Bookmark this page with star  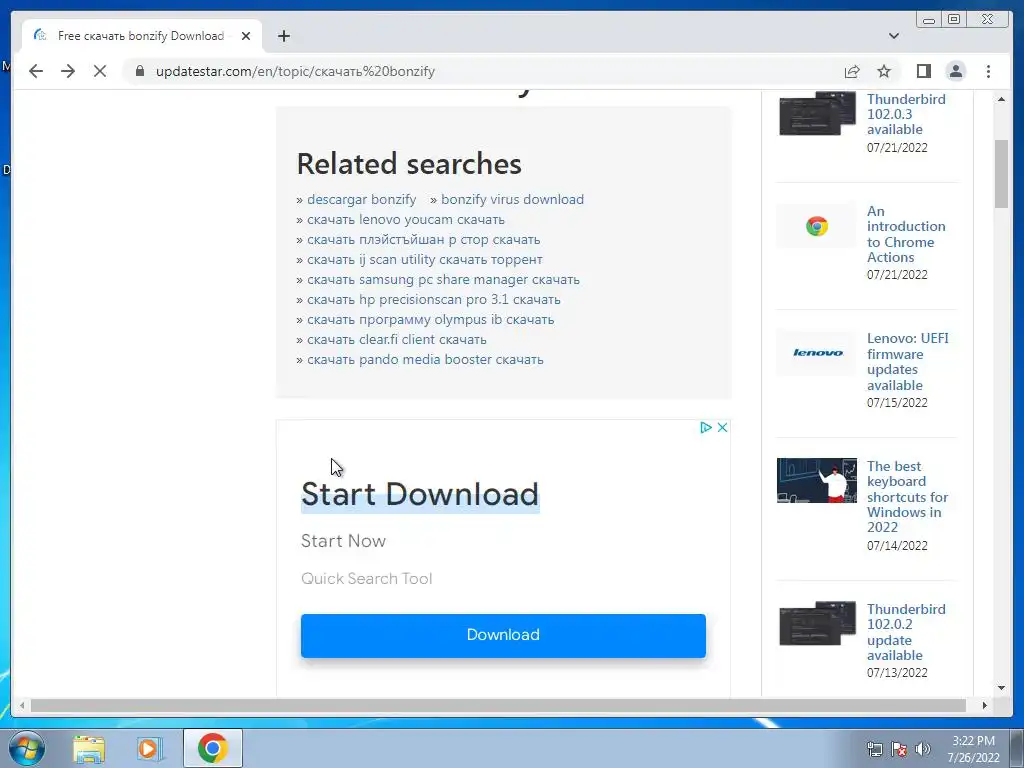884,71
